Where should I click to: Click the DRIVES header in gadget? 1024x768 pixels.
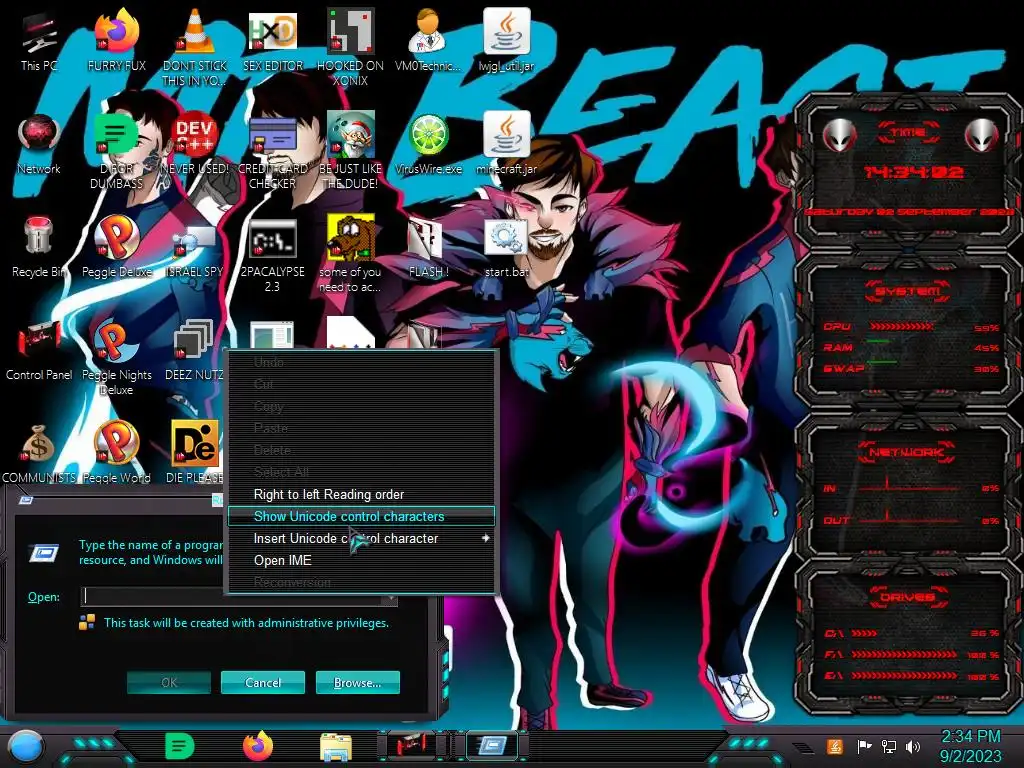click(906, 597)
